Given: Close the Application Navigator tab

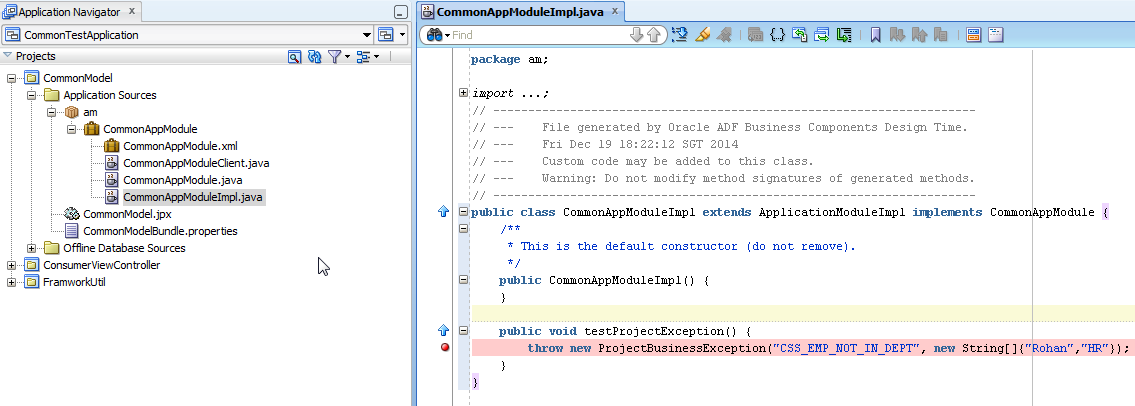Looking at the screenshot, I should pos(131,12).
